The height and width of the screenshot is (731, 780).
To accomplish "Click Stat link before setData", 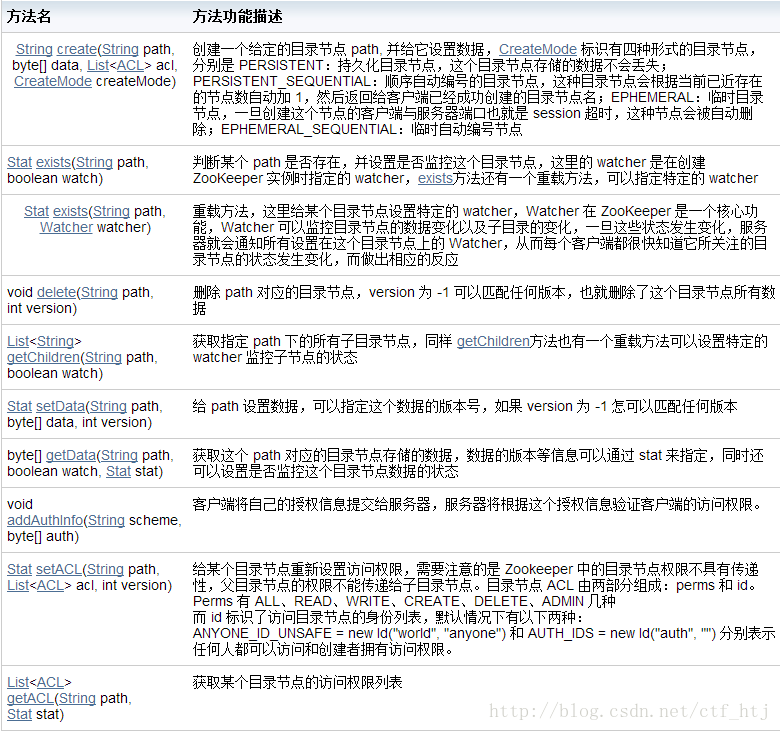I will [x=19, y=406].
